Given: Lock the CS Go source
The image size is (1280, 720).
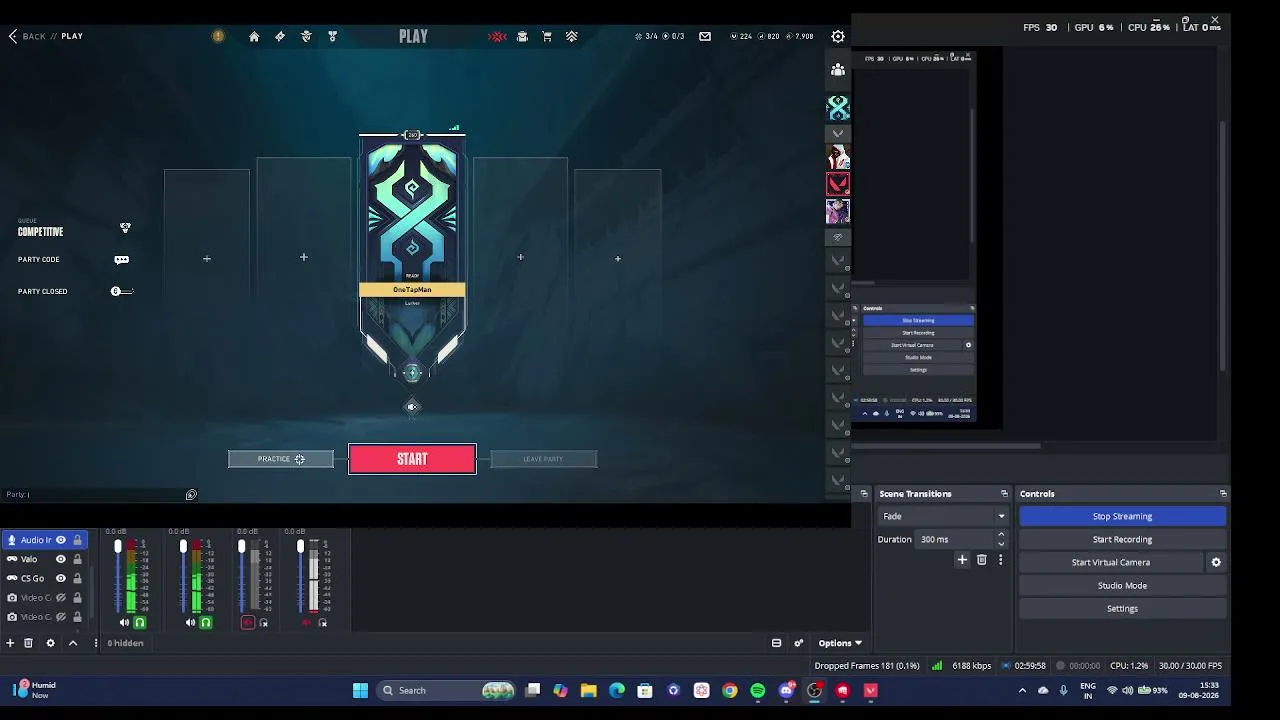Looking at the screenshot, I should (77, 578).
